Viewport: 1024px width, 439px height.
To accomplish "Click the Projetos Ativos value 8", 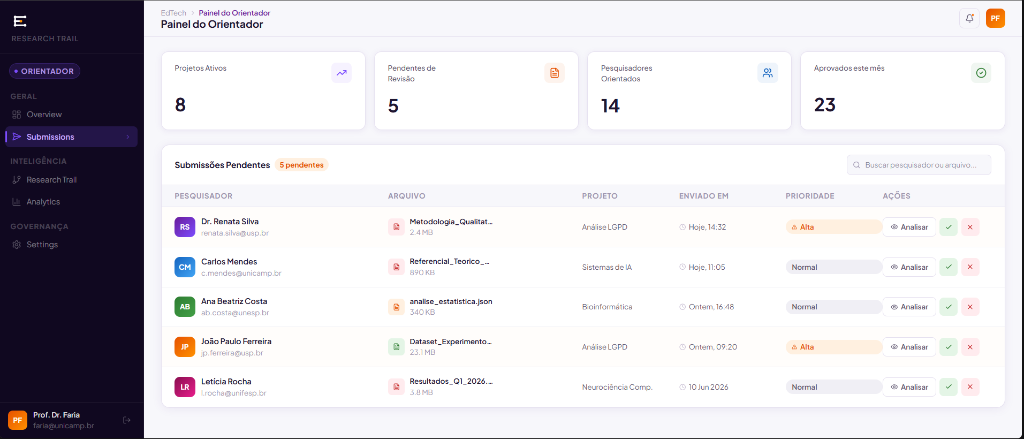I will tap(180, 105).
